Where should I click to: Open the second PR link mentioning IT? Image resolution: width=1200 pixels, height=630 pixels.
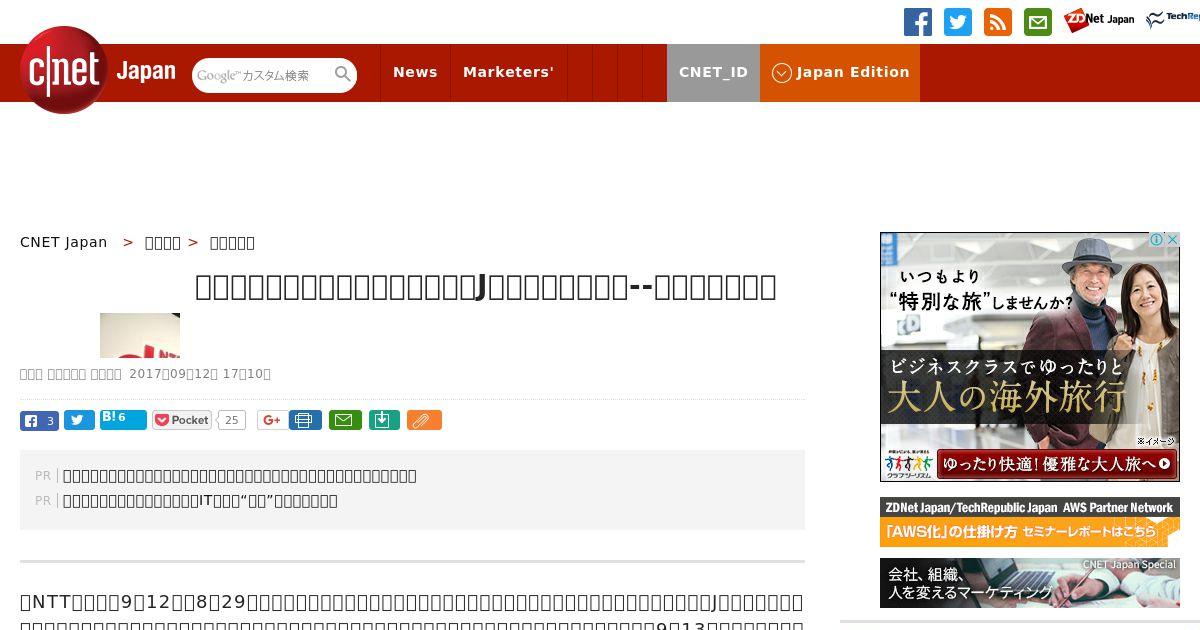[200, 501]
